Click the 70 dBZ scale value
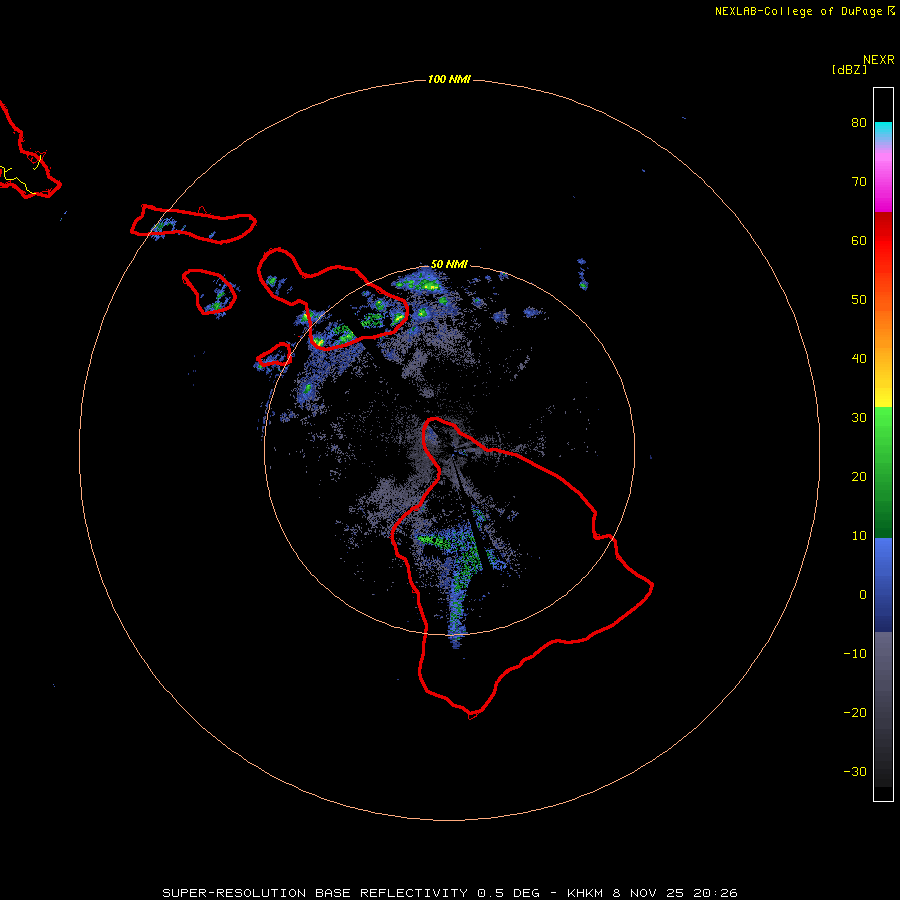The image size is (900, 900). pyautogui.click(x=859, y=181)
